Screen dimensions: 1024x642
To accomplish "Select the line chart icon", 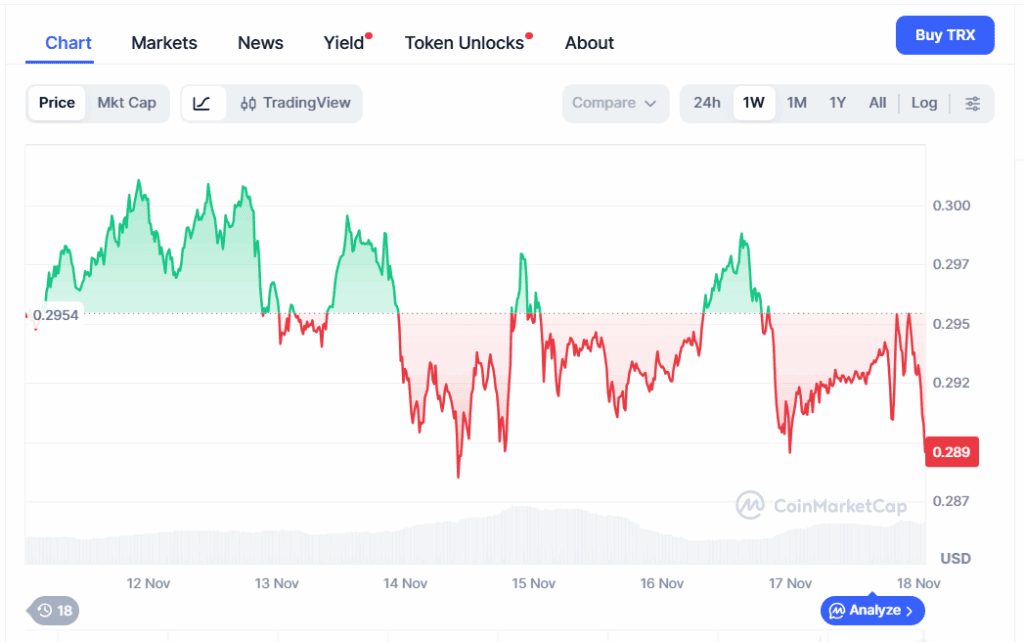I will (x=204, y=103).
